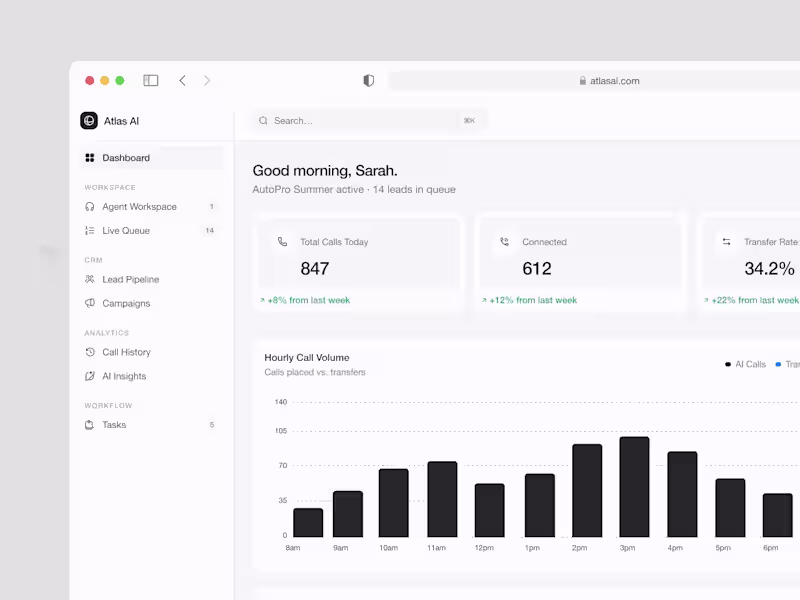
Task: Click the Call History clock icon
Action: coord(90,352)
